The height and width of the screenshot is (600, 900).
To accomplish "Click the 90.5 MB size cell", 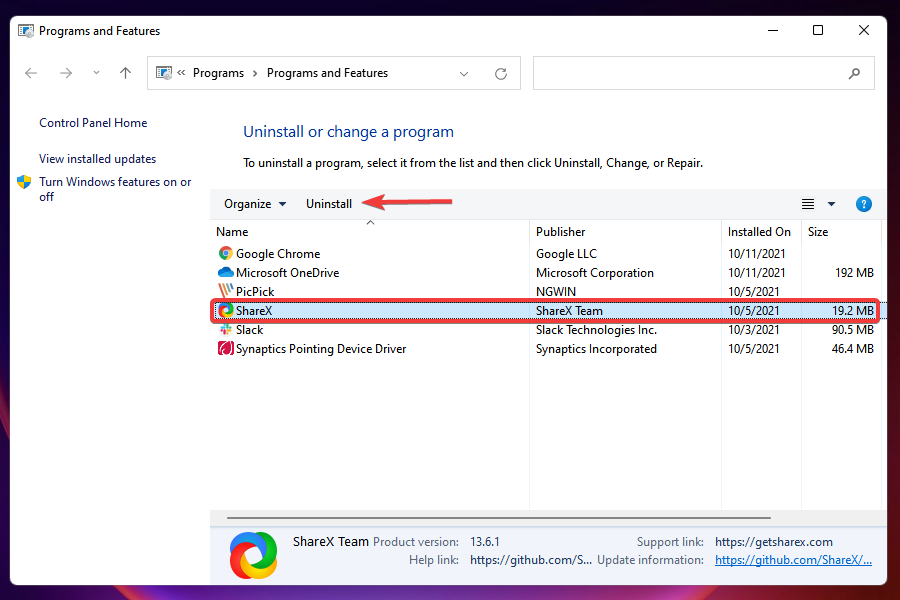I will 853,329.
